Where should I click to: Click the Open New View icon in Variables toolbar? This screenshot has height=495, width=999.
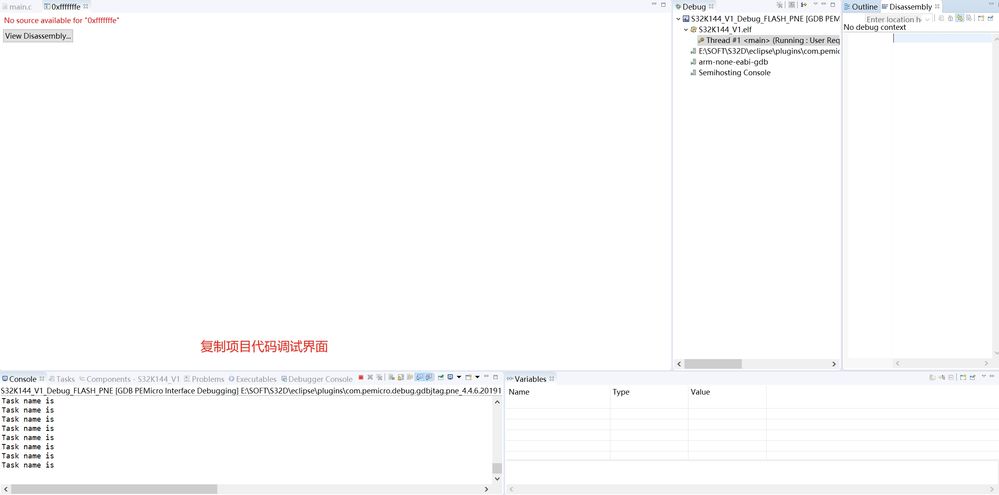pyautogui.click(x=963, y=378)
